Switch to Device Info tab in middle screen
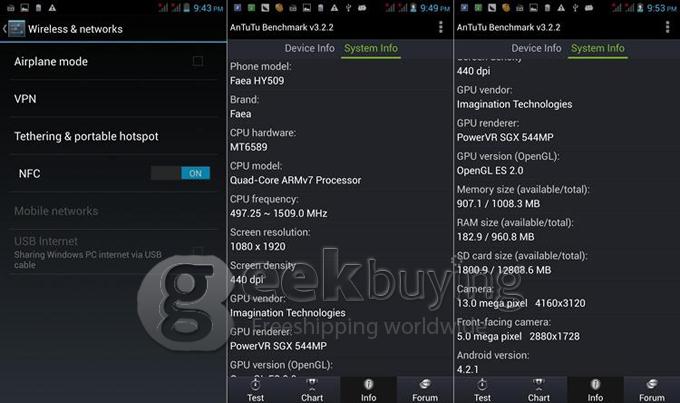Image resolution: width=680 pixels, height=403 pixels. click(309, 48)
